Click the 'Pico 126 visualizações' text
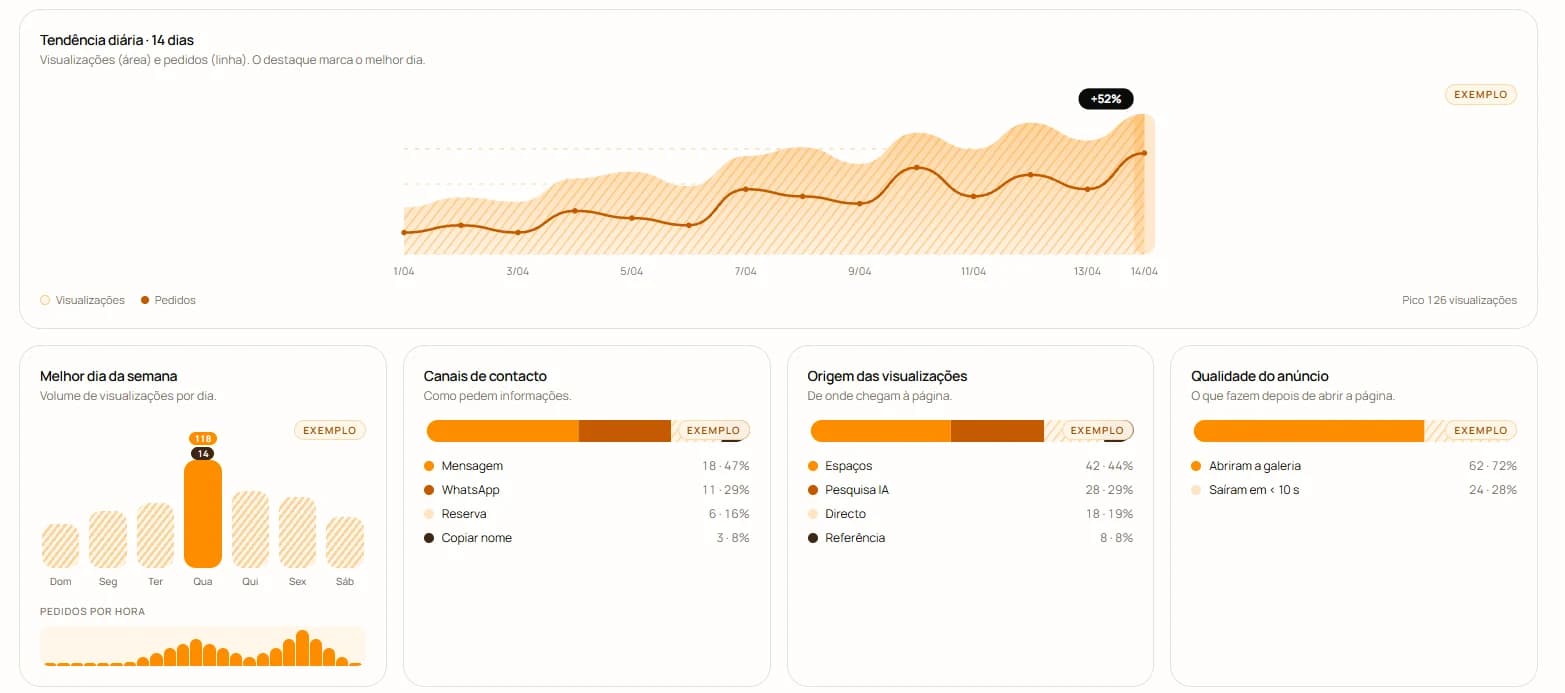Viewport: 1565px width, 693px height. 1459,300
